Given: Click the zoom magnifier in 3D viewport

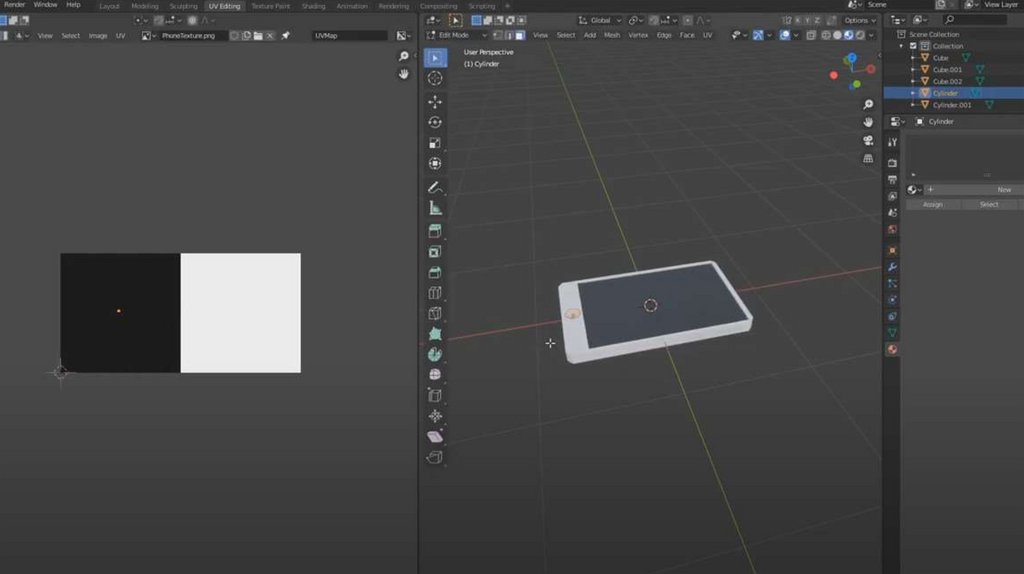Looking at the screenshot, I should (868, 103).
